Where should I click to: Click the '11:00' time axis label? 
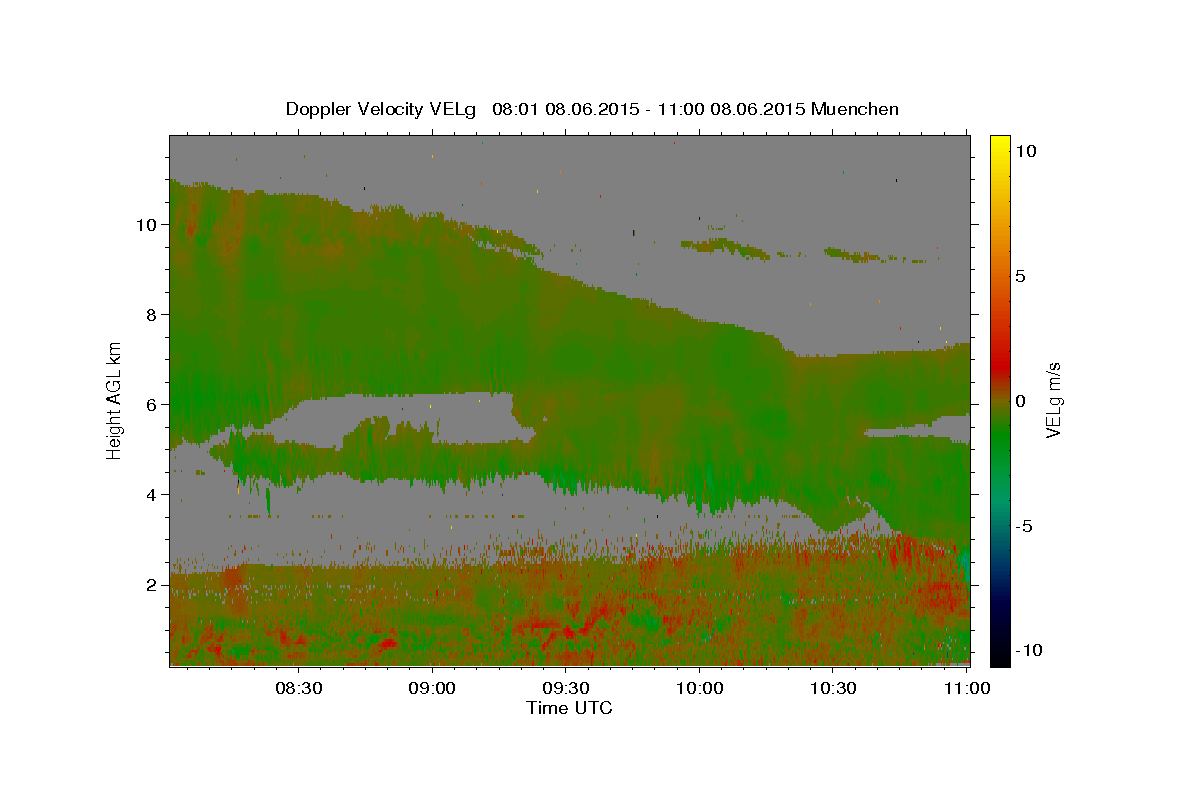pos(966,688)
